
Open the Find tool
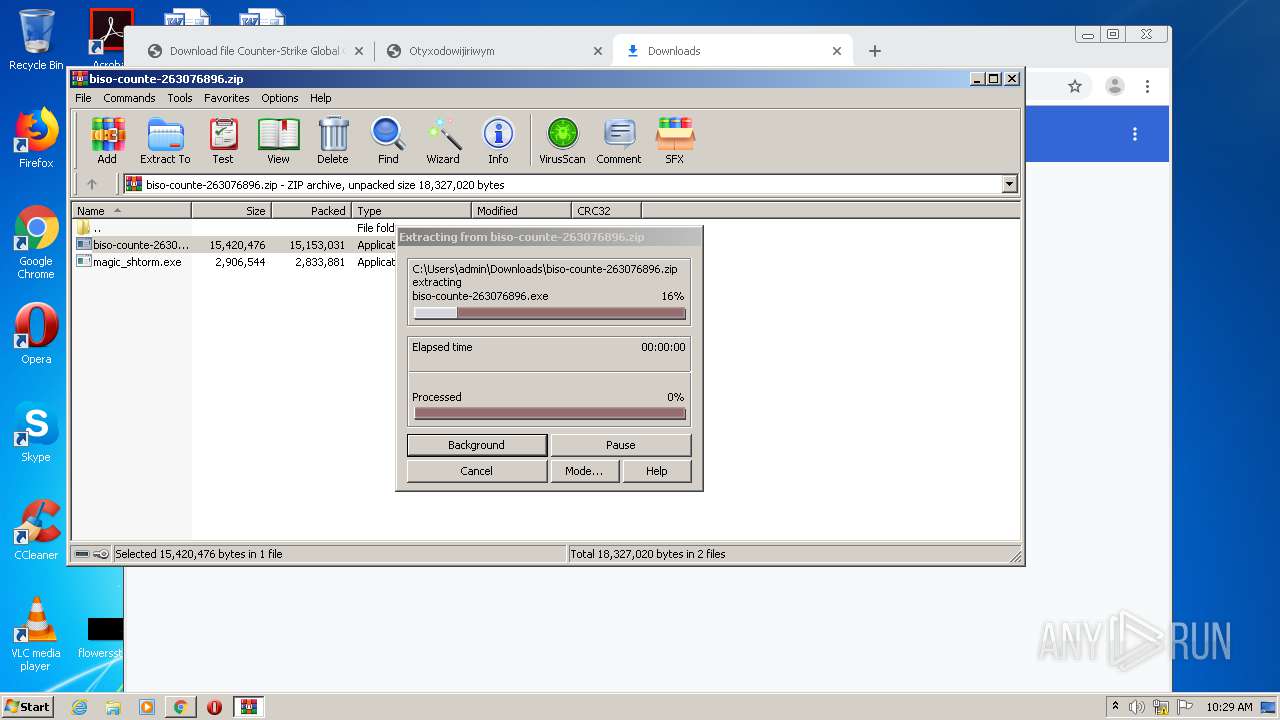(x=388, y=140)
